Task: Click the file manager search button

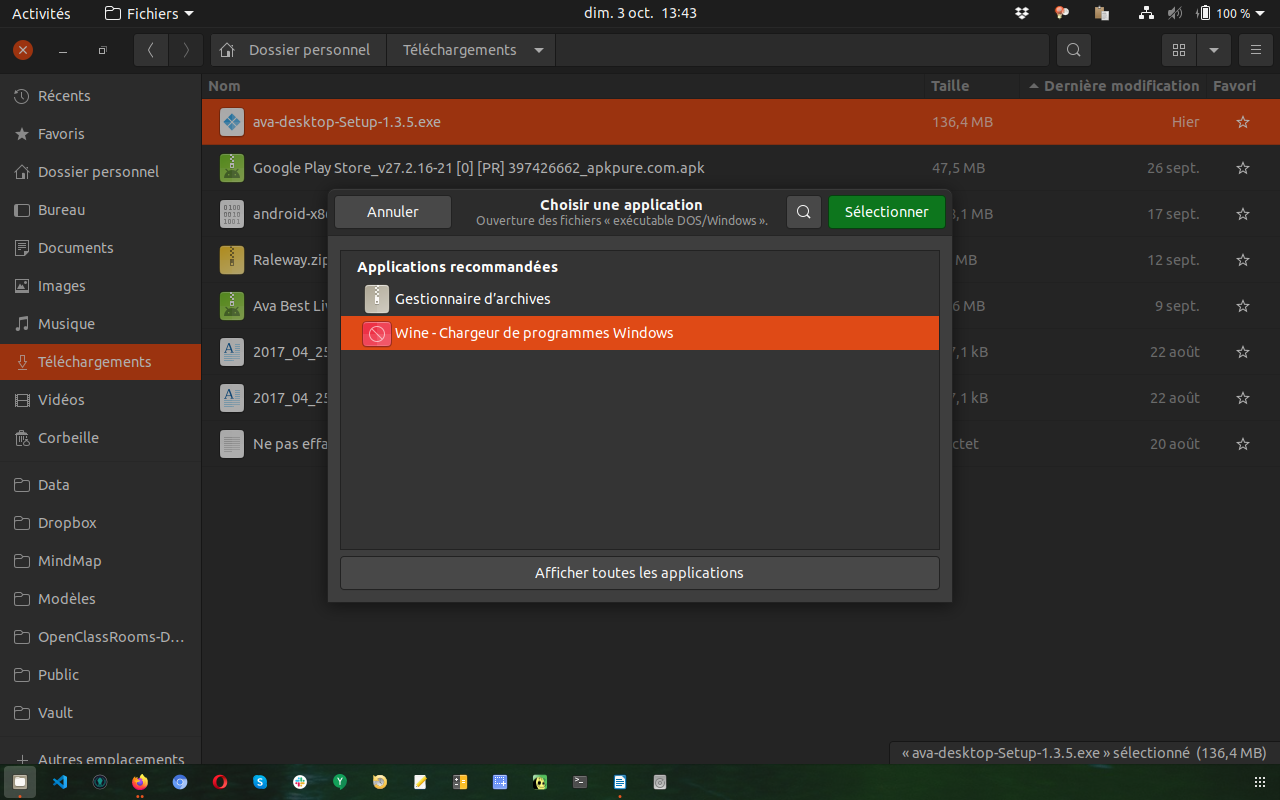Action: pos(1073,50)
